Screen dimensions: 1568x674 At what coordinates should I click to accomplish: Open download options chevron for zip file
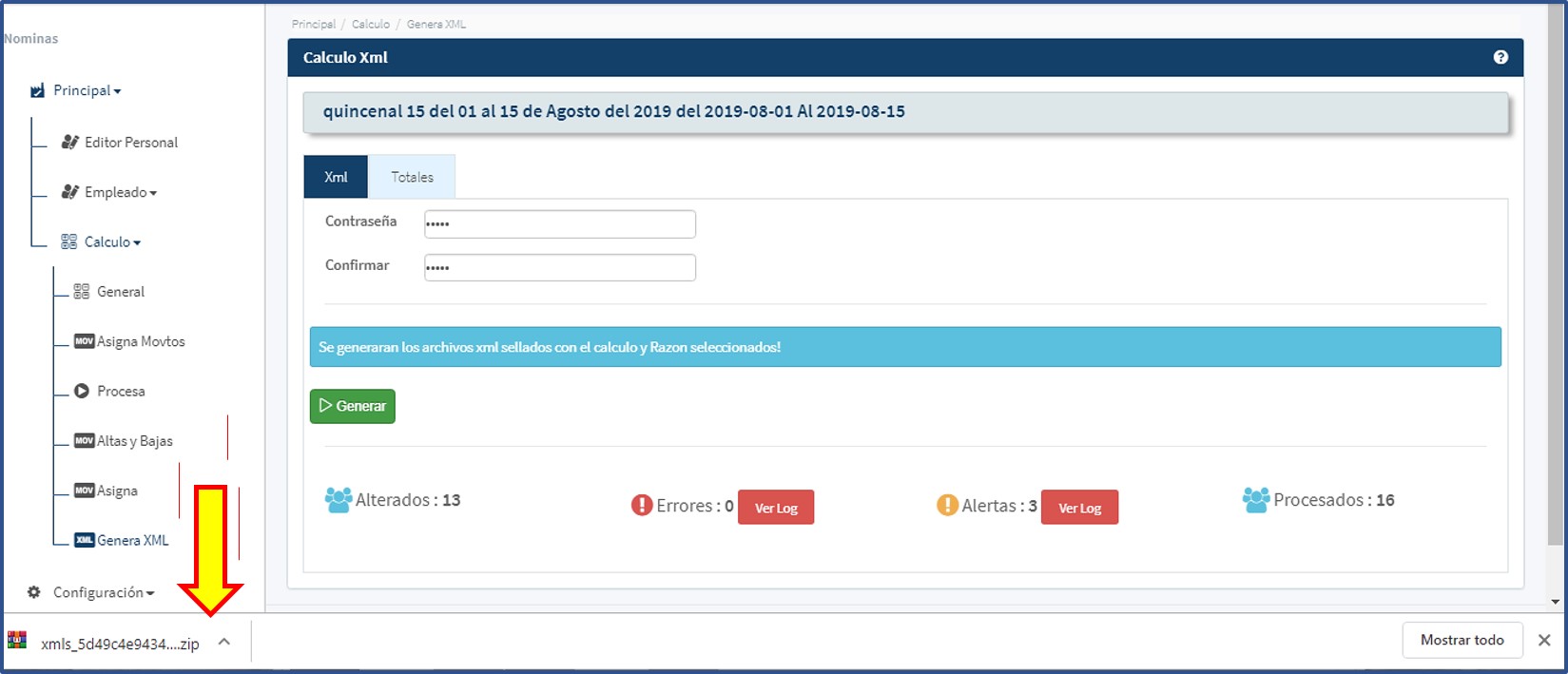pos(224,642)
